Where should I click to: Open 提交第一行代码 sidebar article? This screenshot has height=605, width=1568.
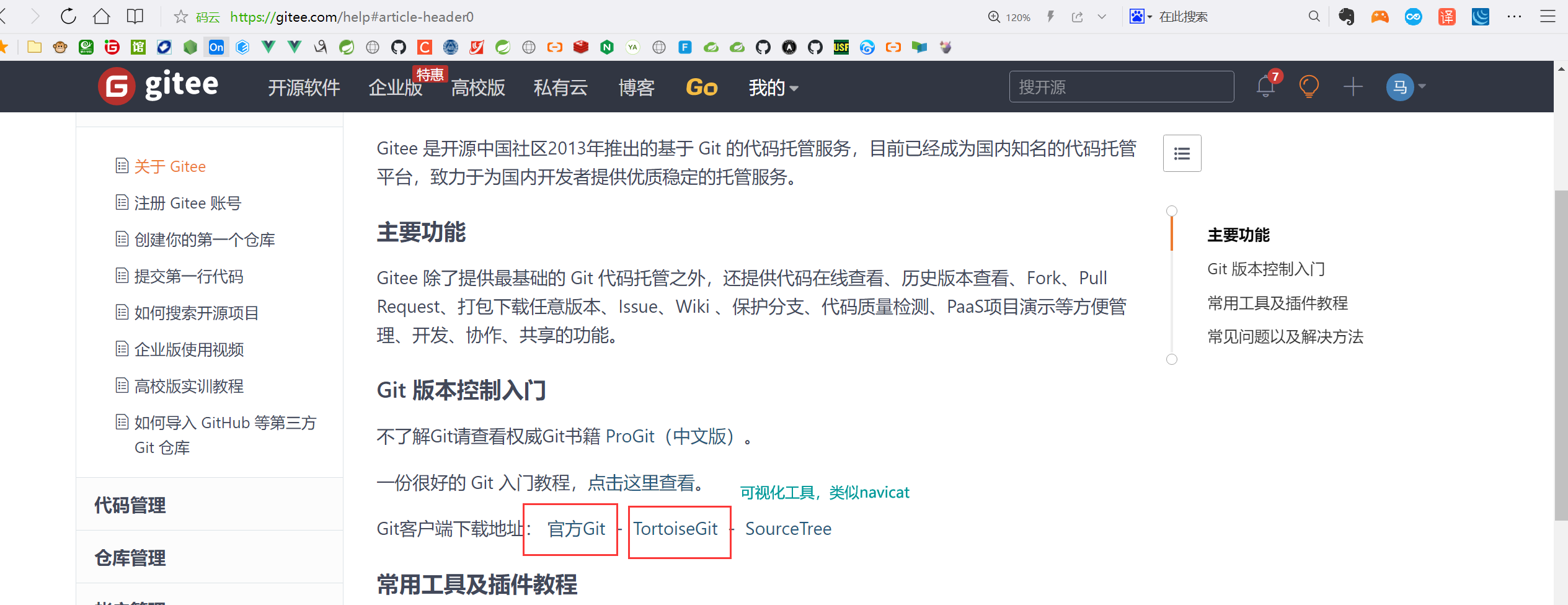188,276
